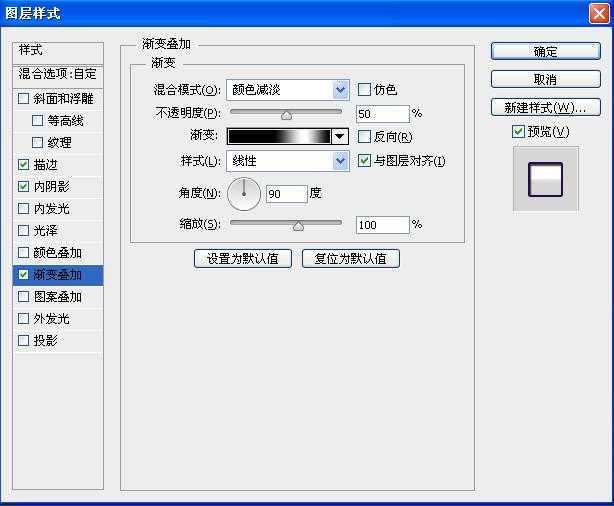Select the 描边 label in style list

coord(45,164)
